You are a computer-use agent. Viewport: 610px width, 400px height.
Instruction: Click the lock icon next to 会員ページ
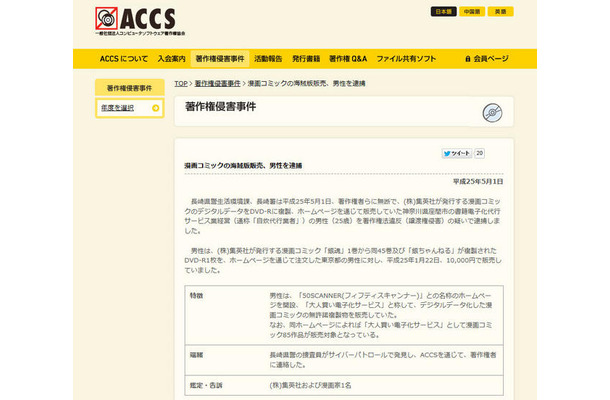tap(468, 59)
